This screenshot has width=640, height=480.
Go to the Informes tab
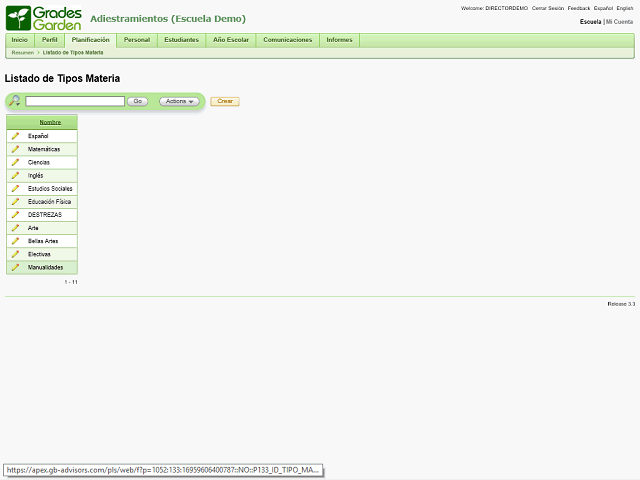coord(339,40)
